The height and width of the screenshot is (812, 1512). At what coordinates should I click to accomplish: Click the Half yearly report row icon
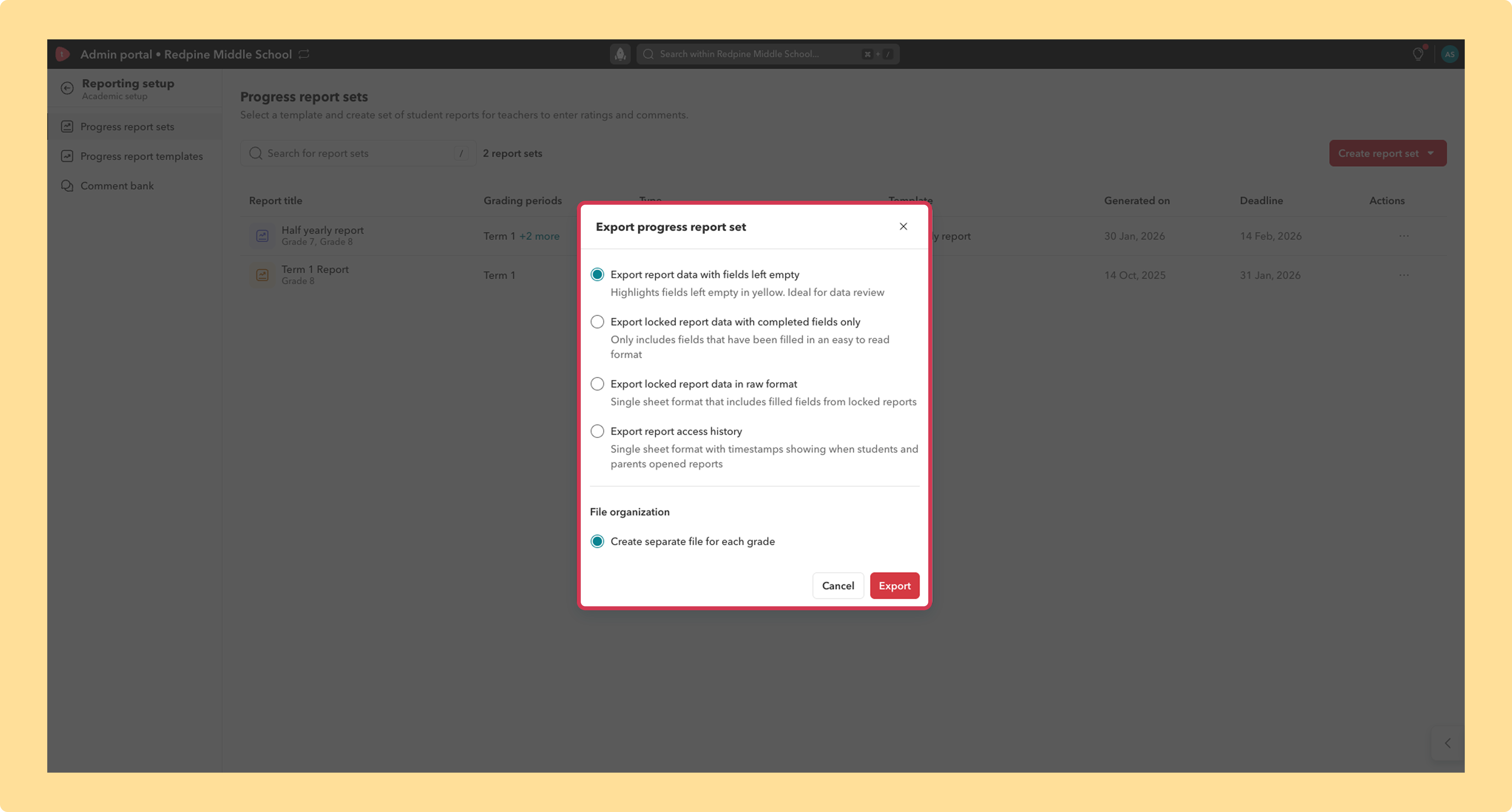click(262, 236)
